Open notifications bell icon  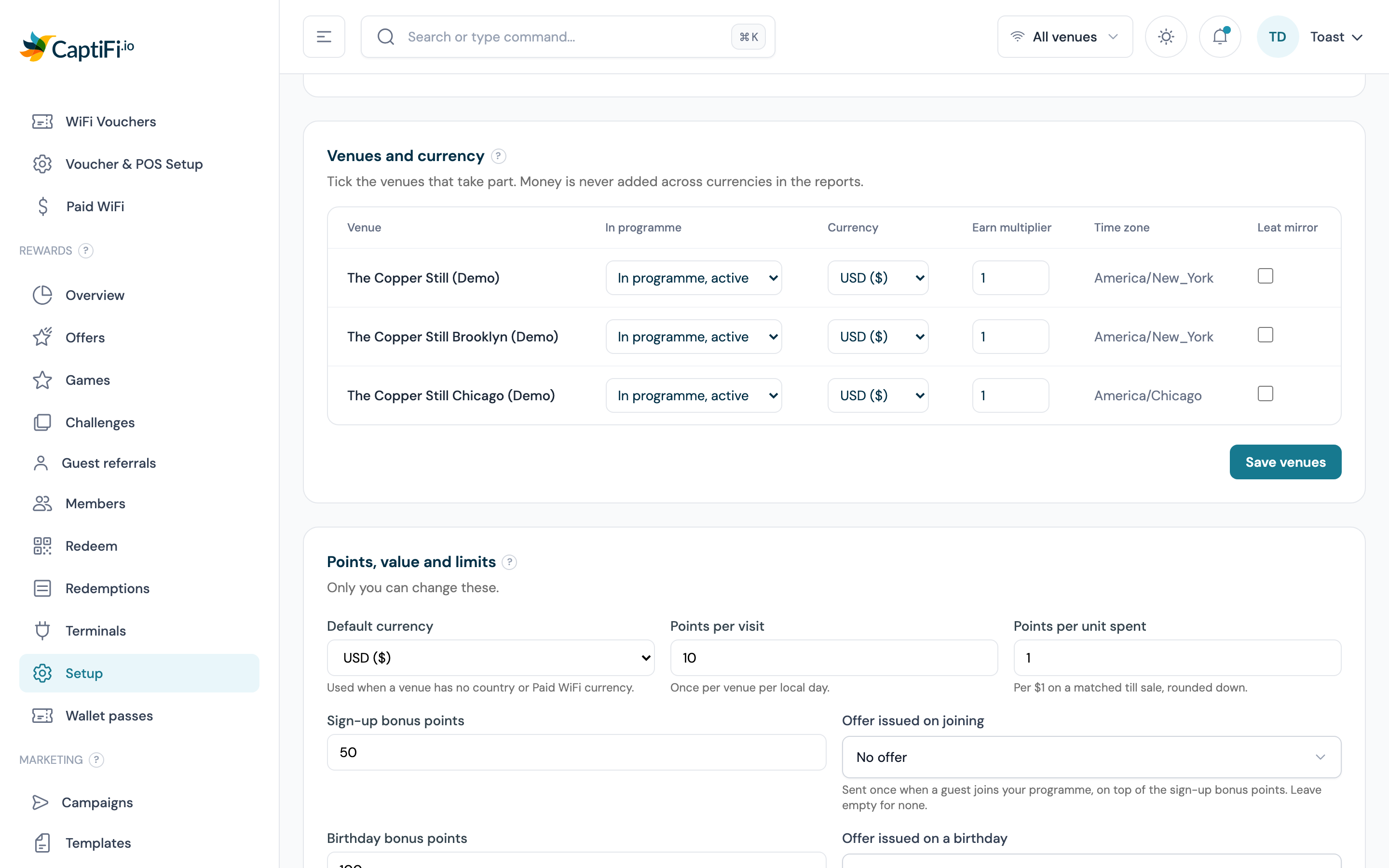pyautogui.click(x=1220, y=37)
